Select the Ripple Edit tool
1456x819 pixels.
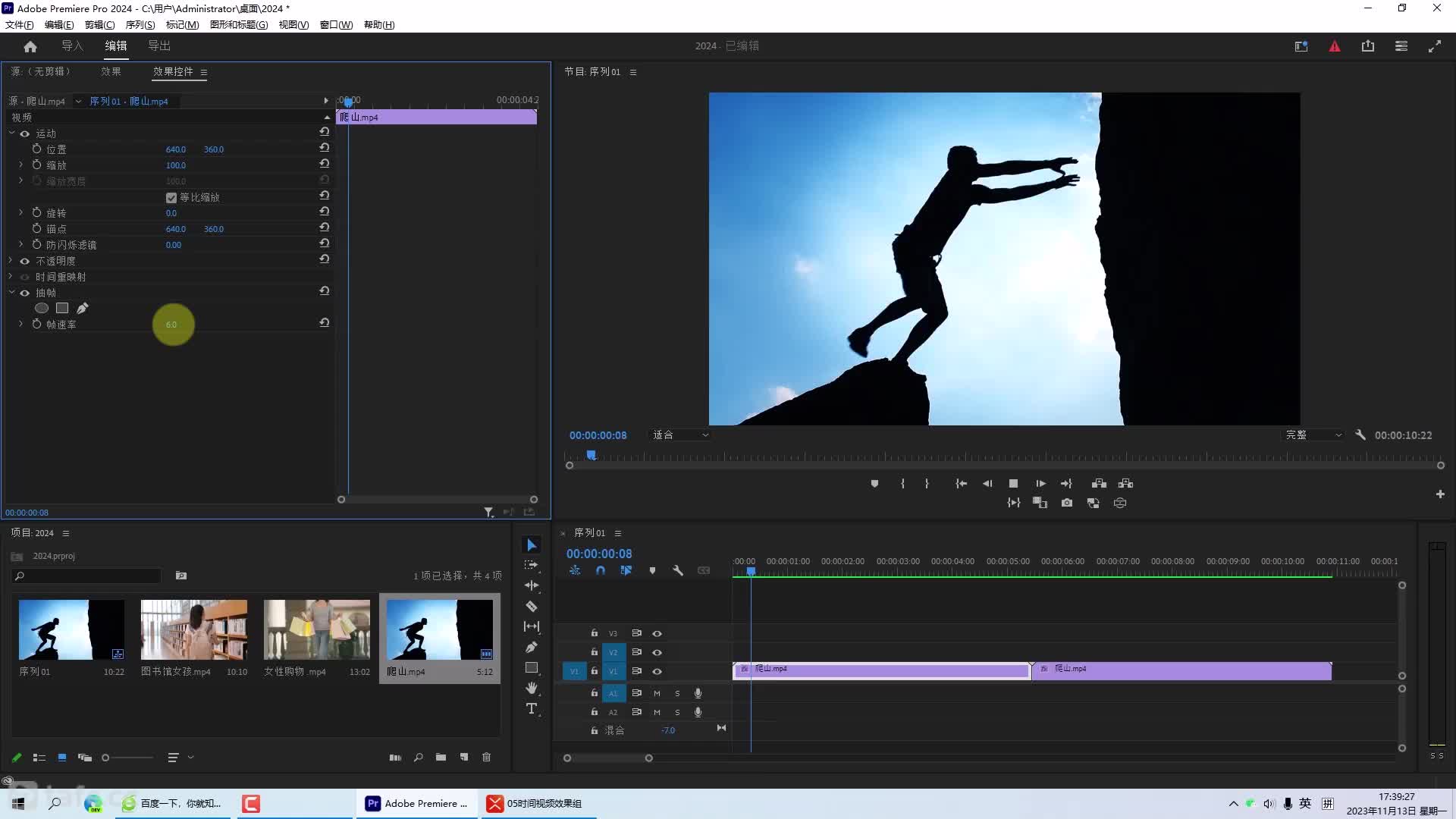click(532, 585)
